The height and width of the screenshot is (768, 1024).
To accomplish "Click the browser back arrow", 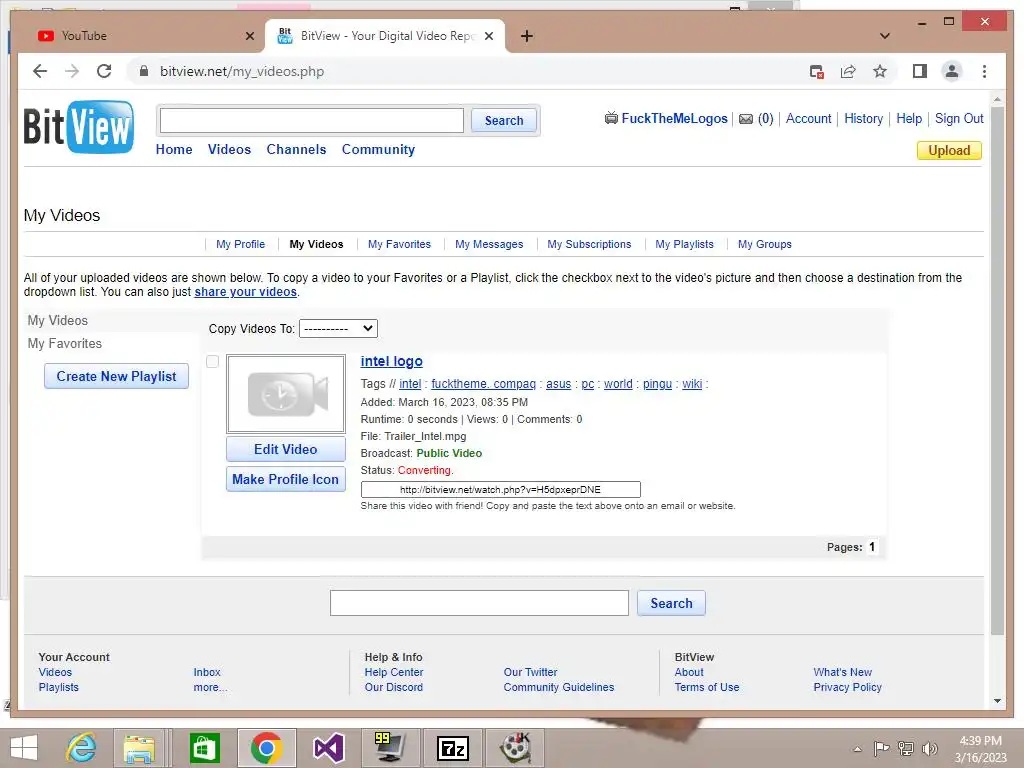I will (x=40, y=71).
